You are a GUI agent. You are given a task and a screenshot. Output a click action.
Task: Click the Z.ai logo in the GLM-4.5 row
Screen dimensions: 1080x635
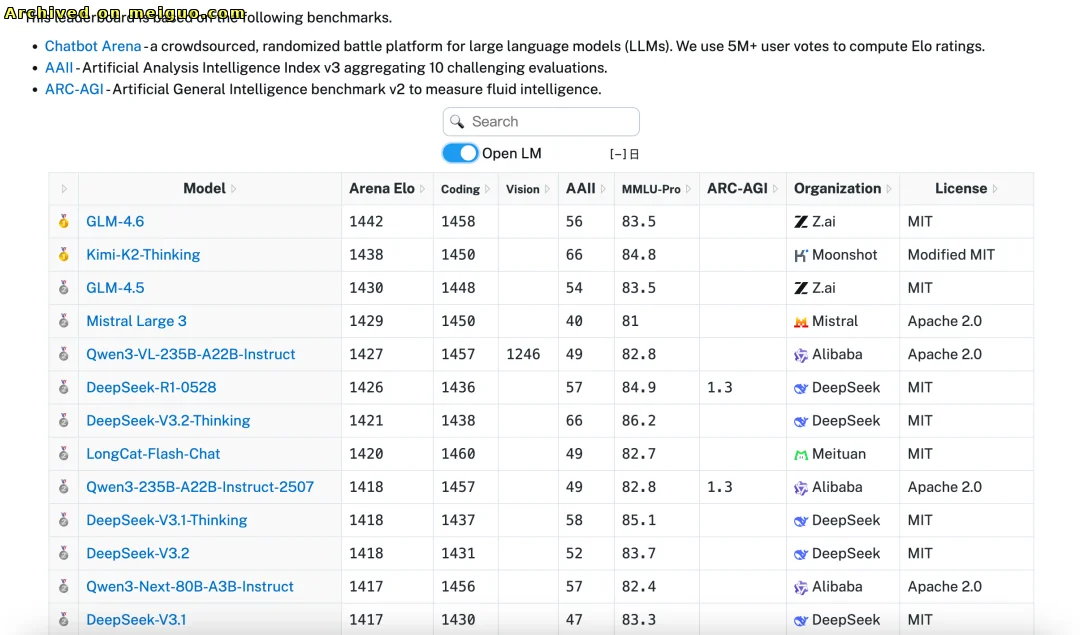click(801, 288)
